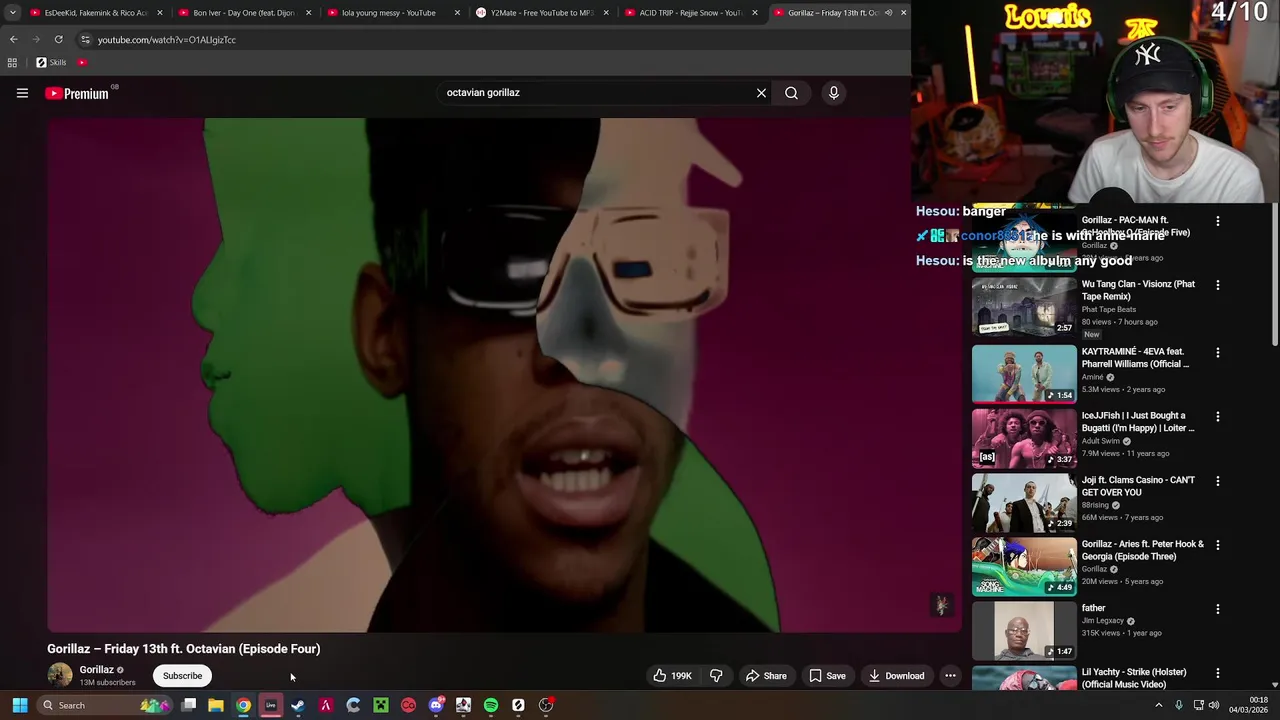Download the Gorillaz video
This screenshot has width=1280, height=720.
pyautogui.click(x=896, y=676)
